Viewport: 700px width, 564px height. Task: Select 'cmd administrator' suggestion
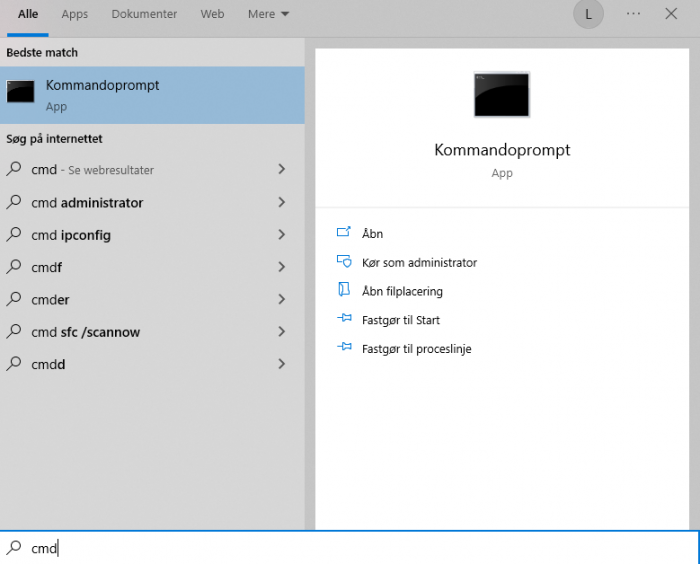(152, 203)
